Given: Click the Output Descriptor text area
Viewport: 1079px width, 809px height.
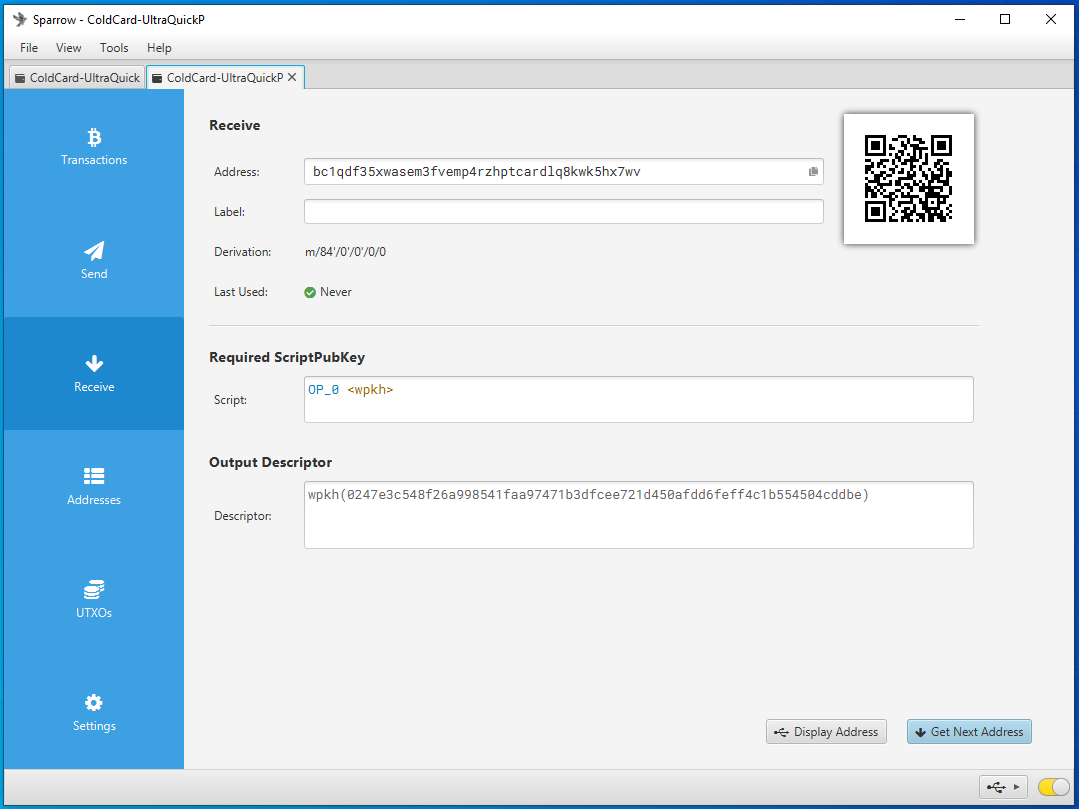Looking at the screenshot, I should coord(639,515).
